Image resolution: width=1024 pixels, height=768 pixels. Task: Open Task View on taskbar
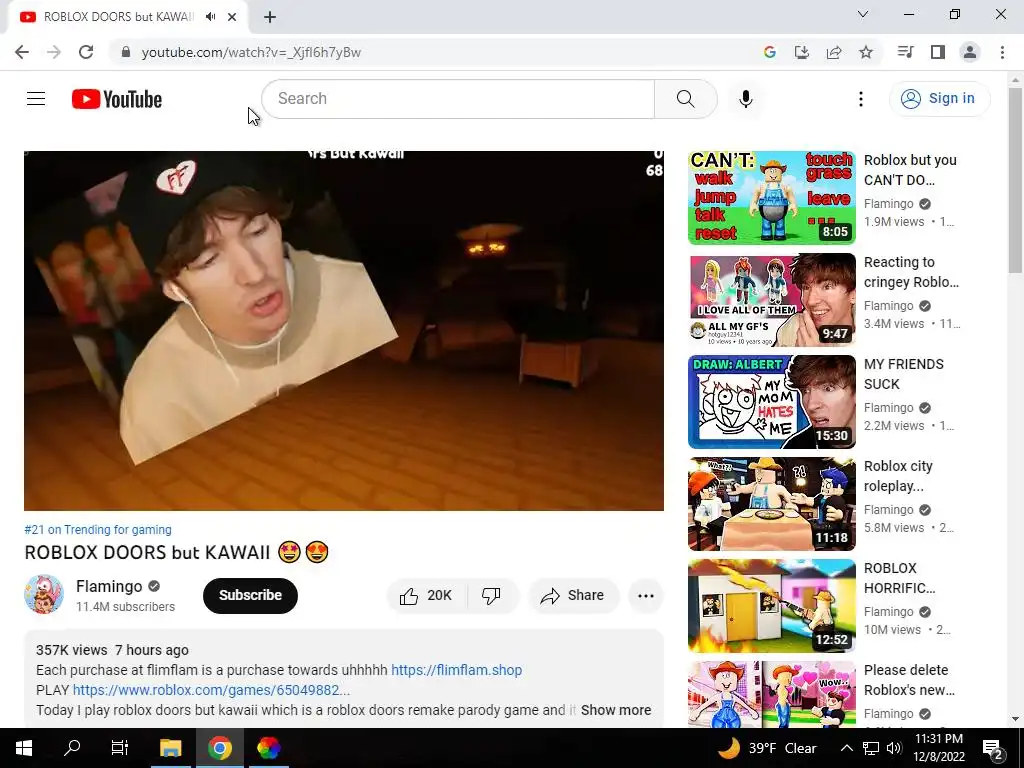[120, 748]
